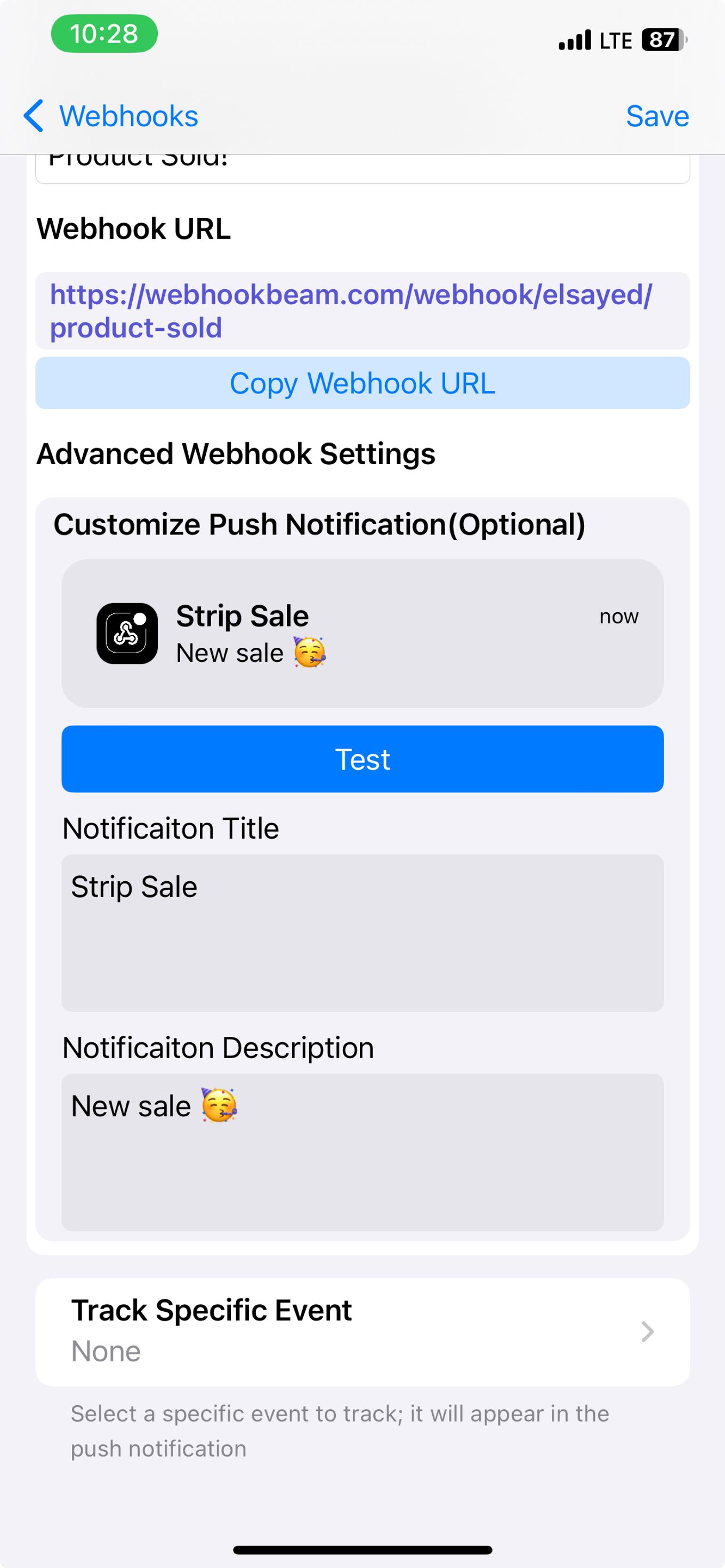Tap the battery indicator showing 87

coord(664,39)
